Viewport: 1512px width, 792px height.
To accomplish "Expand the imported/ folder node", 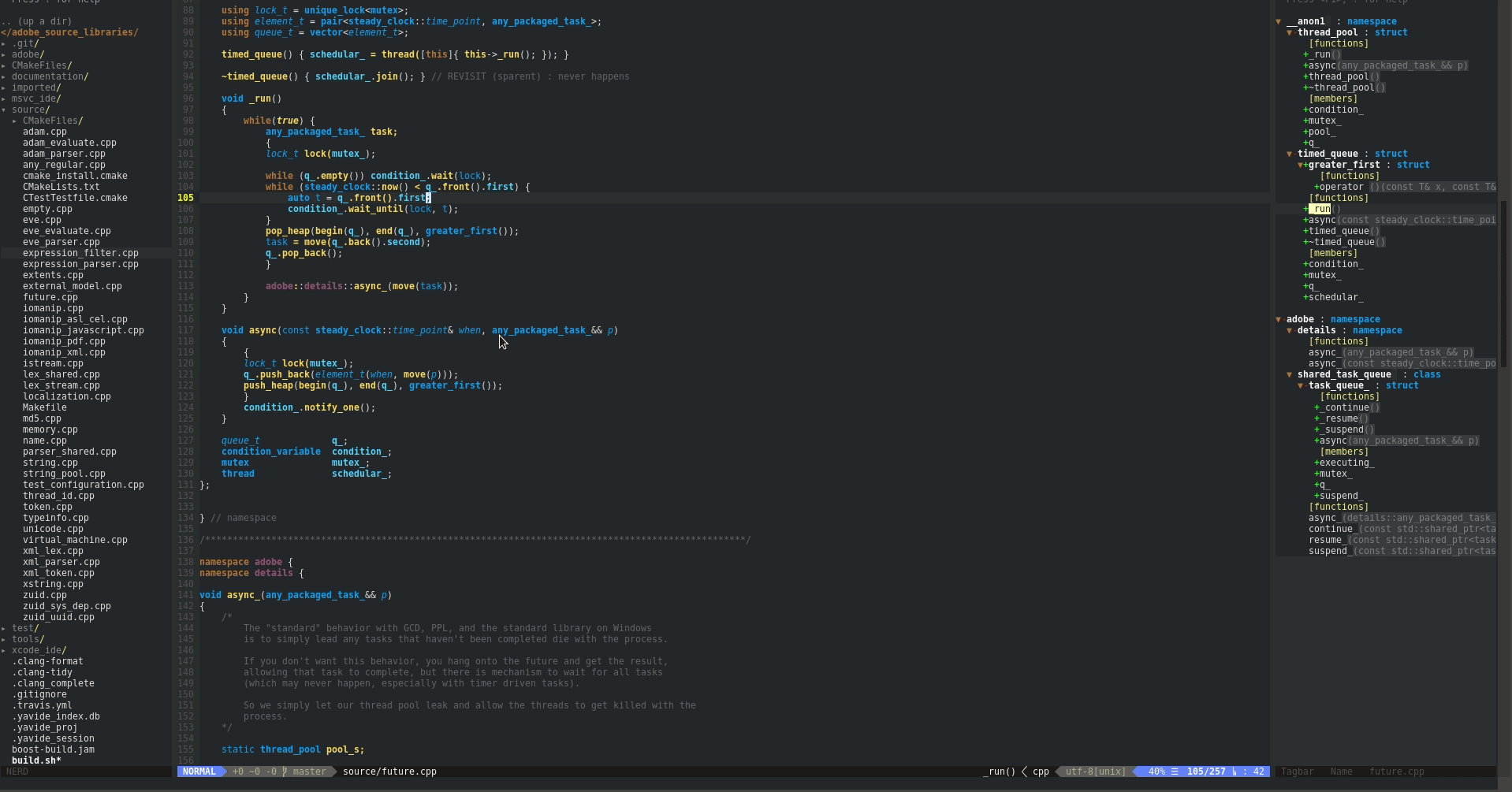I will click(4, 87).
